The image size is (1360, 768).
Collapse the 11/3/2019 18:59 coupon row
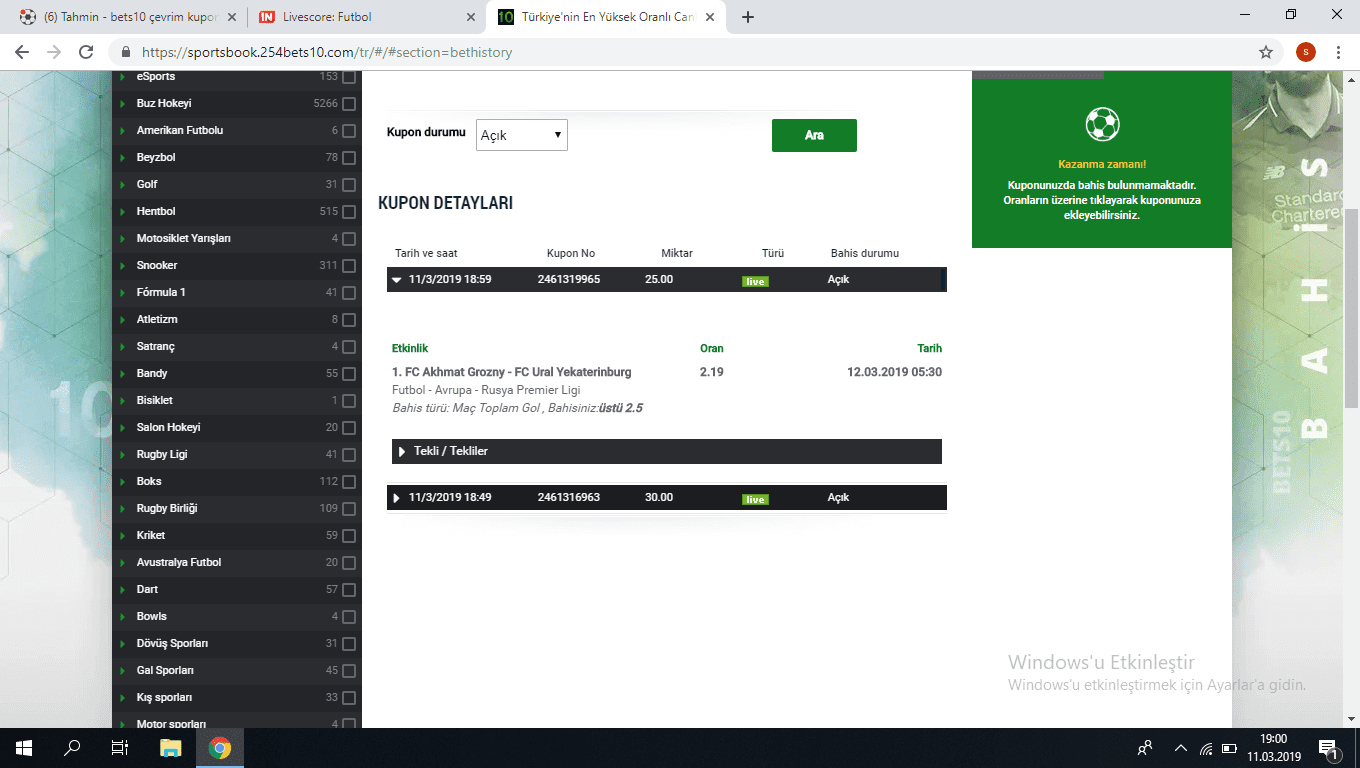[397, 280]
